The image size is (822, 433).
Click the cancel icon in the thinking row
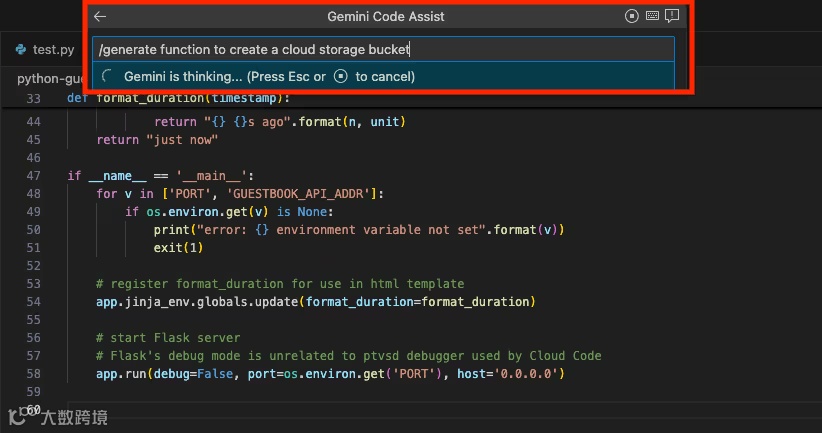point(341,76)
